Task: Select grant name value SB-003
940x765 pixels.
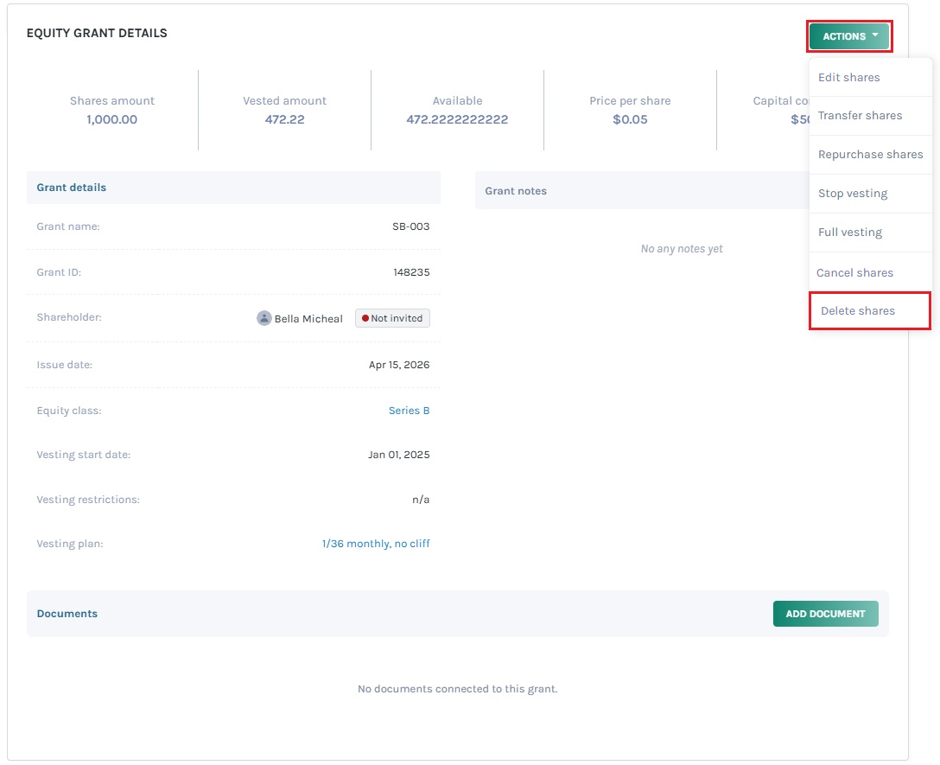Action: pyautogui.click(x=411, y=227)
